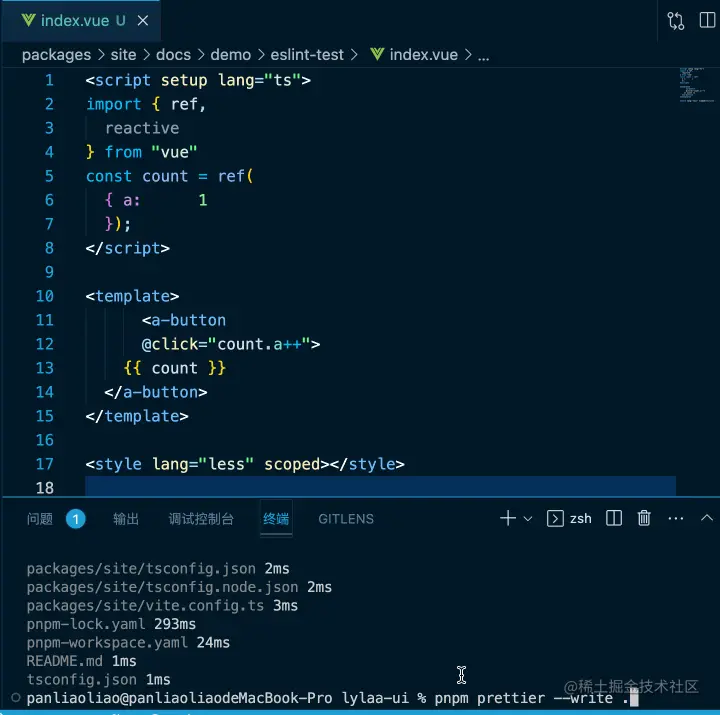The image size is (720, 715).
Task: Click line number 5 in the gutter
Action: 49,176
